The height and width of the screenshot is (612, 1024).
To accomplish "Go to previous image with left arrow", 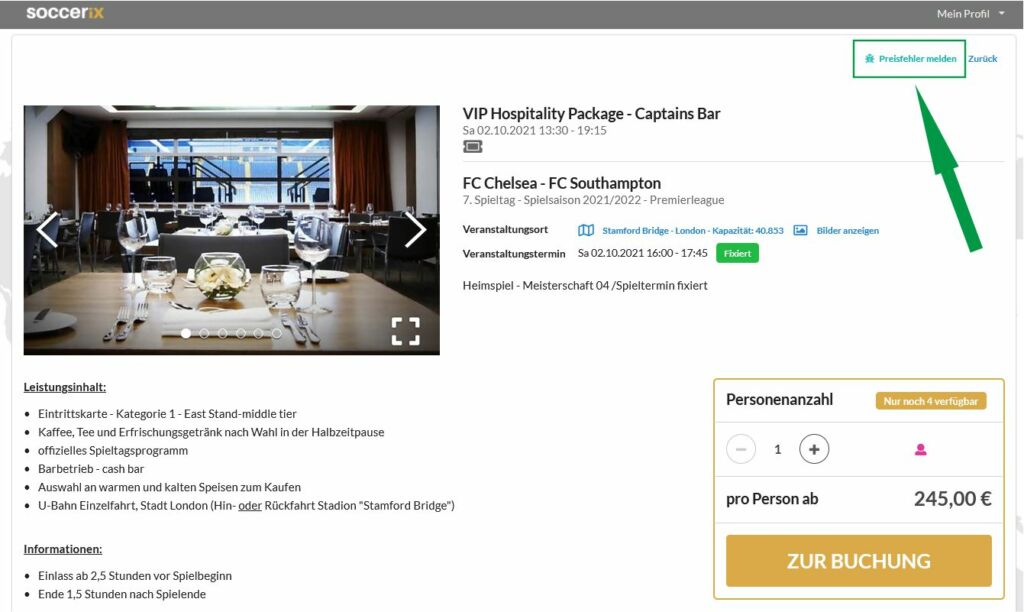I will pos(47,229).
